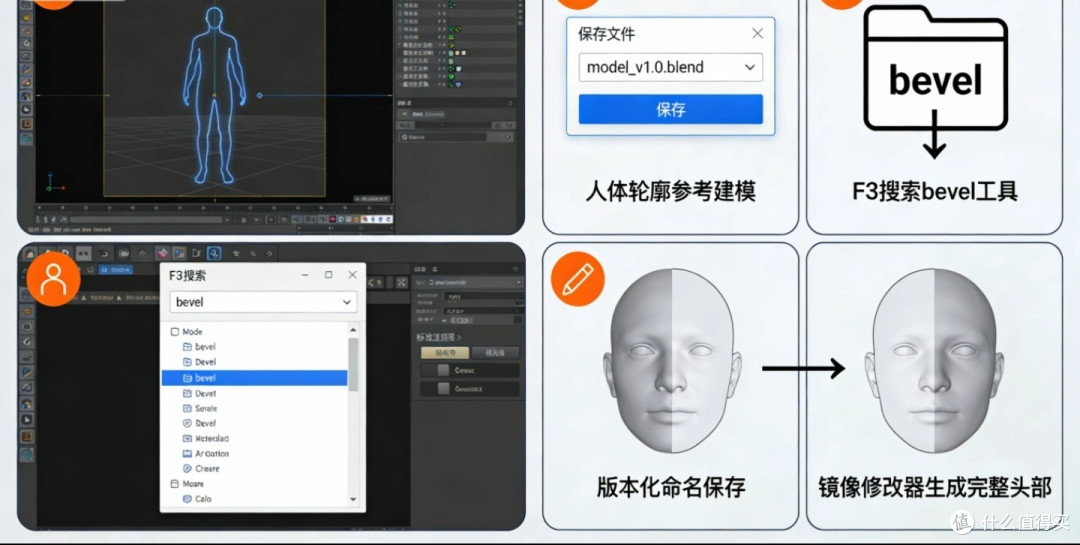
Task: Maximize the F3搜索 window
Action: [x=329, y=275]
